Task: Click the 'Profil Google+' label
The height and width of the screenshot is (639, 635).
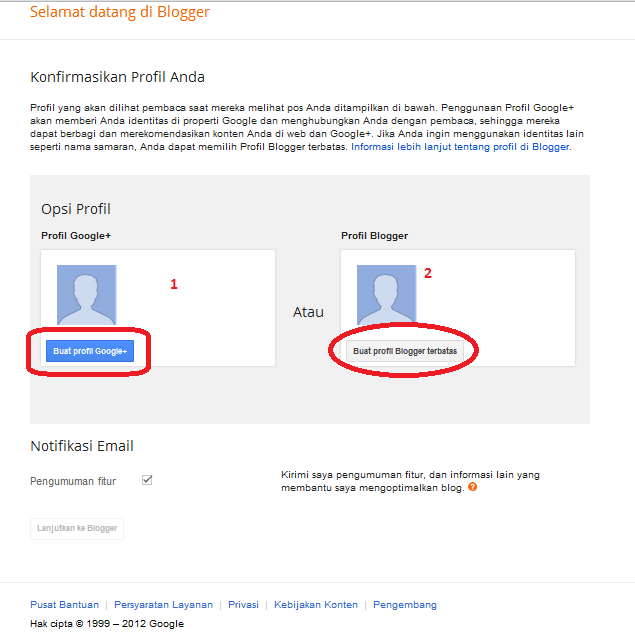Action: point(76,236)
